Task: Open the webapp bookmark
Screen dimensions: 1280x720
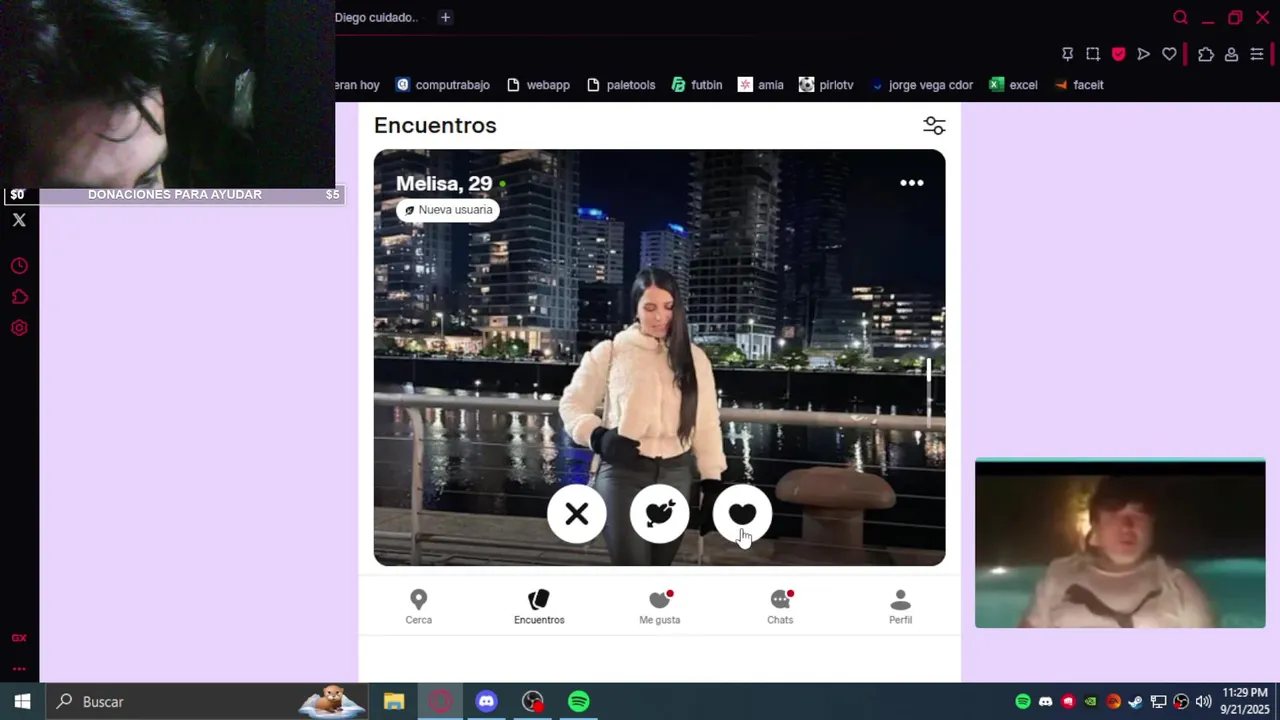Action: 538,85
